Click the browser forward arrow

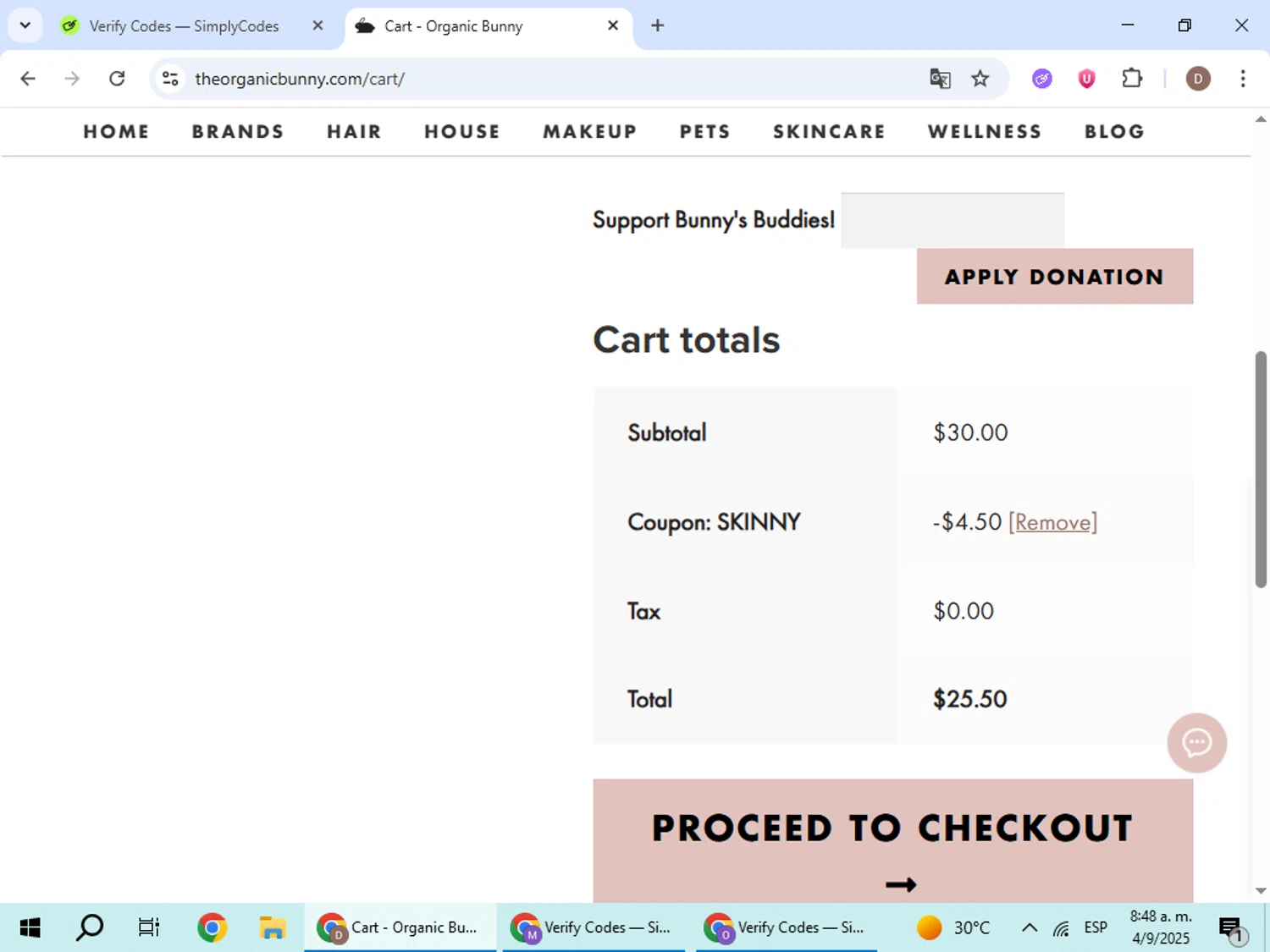pos(72,79)
